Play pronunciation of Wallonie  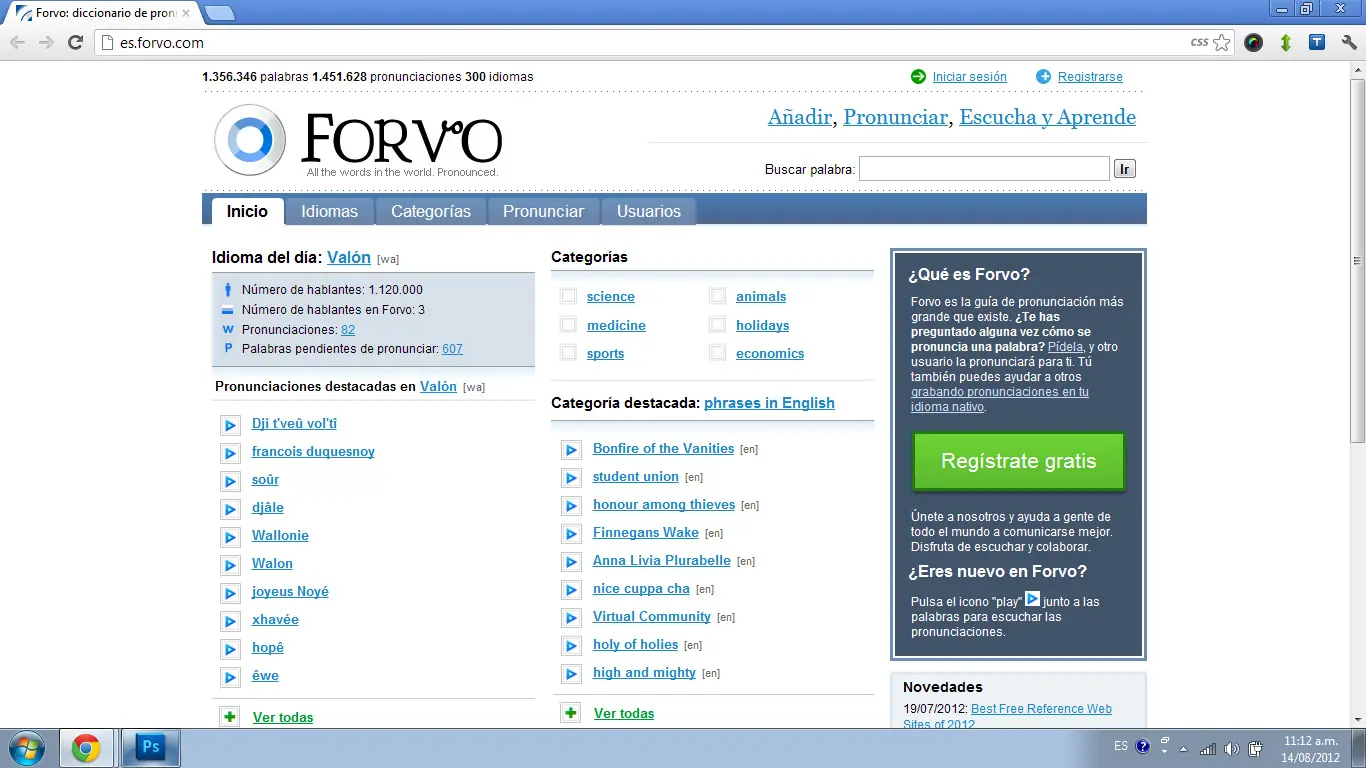click(230, 537)
